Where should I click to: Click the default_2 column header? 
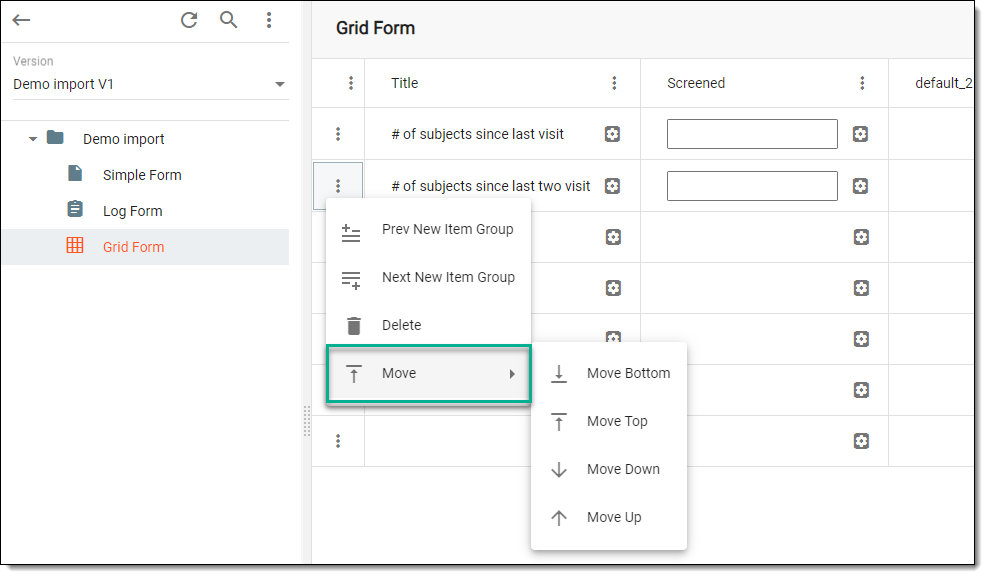(x=944, y=83)
